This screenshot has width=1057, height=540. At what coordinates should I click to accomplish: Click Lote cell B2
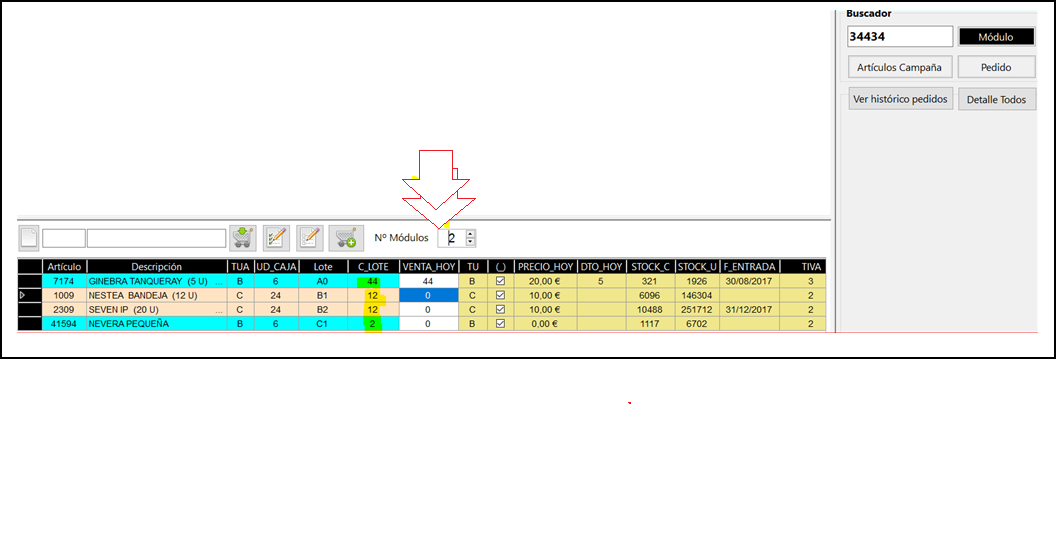point(323,309)
